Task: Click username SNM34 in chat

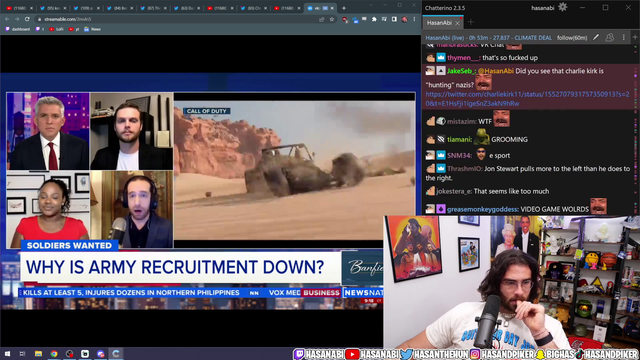Action: click(459, 156)
